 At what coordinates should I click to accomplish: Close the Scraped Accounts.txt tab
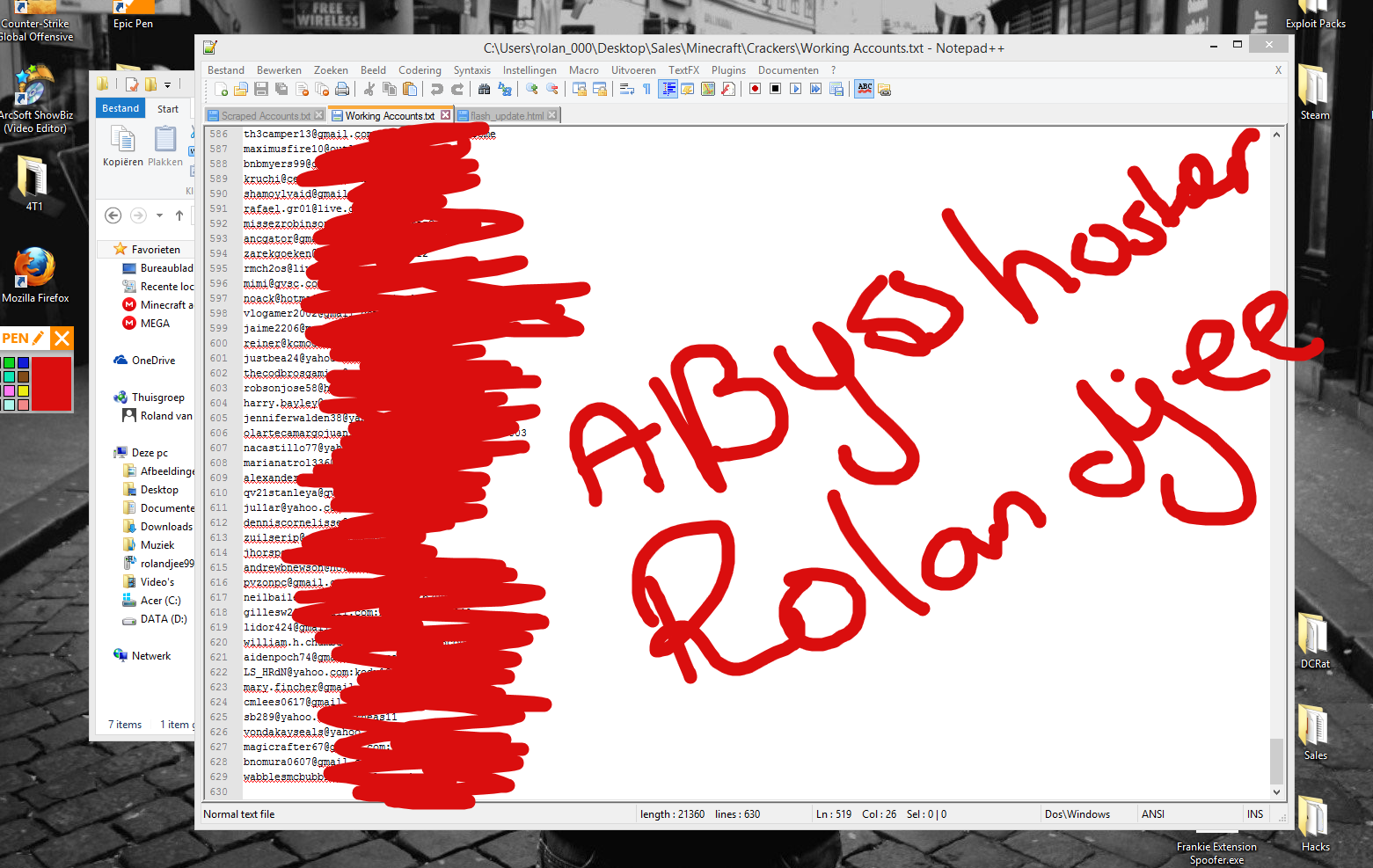(x=318, y=115)
